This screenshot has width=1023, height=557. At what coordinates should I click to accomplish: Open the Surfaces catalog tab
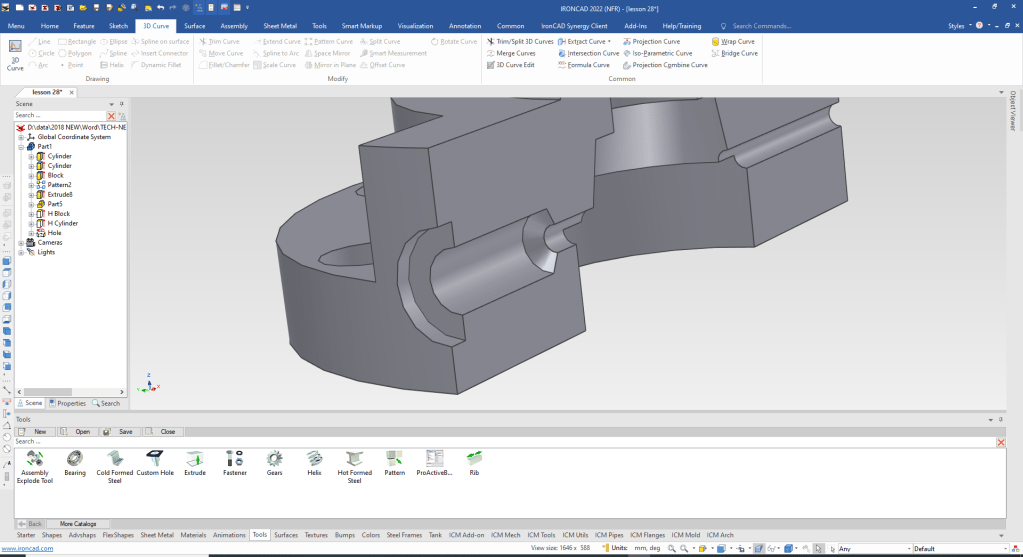click(x=286, y=535)
